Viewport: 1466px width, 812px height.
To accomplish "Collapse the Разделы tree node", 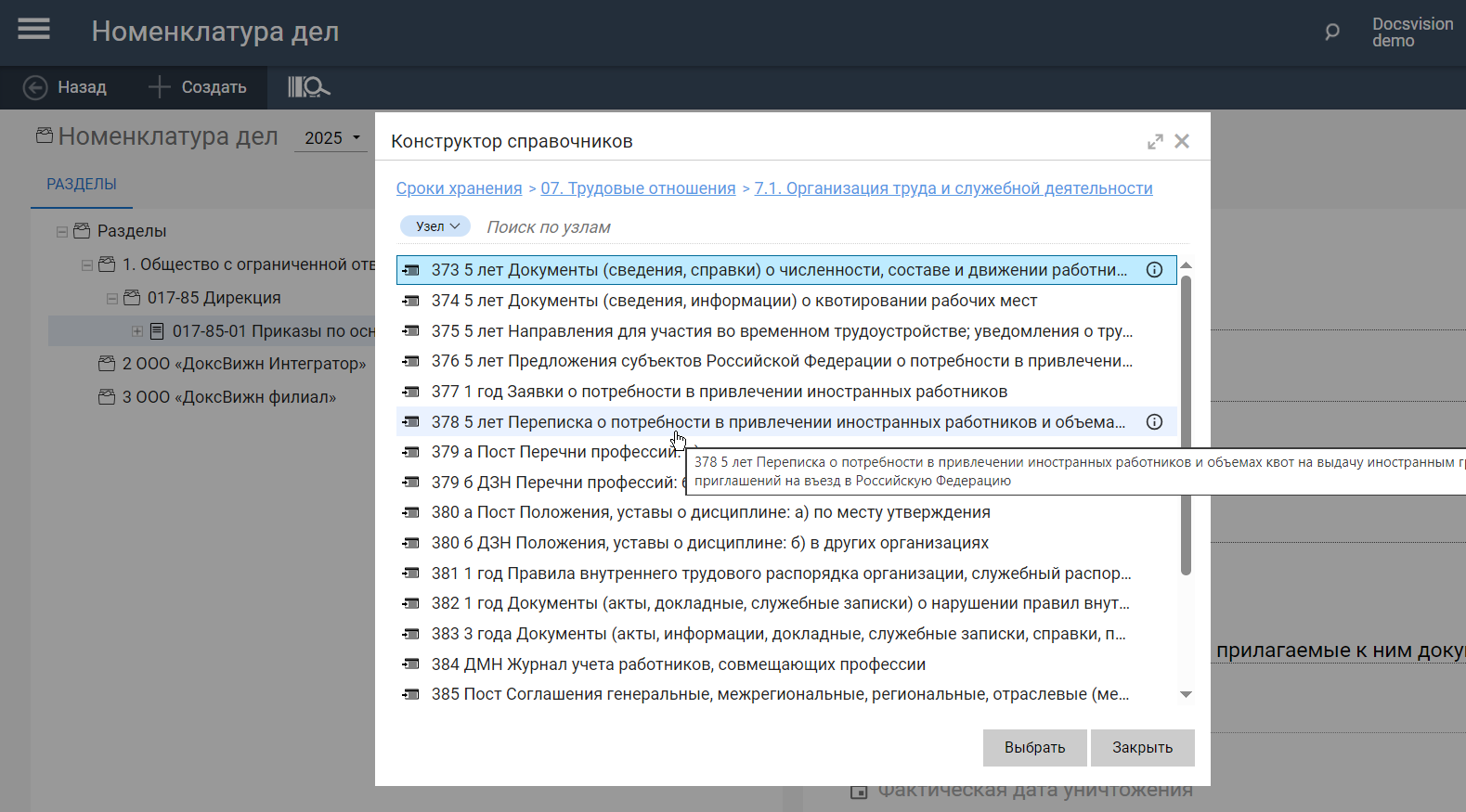I will 62,231.
